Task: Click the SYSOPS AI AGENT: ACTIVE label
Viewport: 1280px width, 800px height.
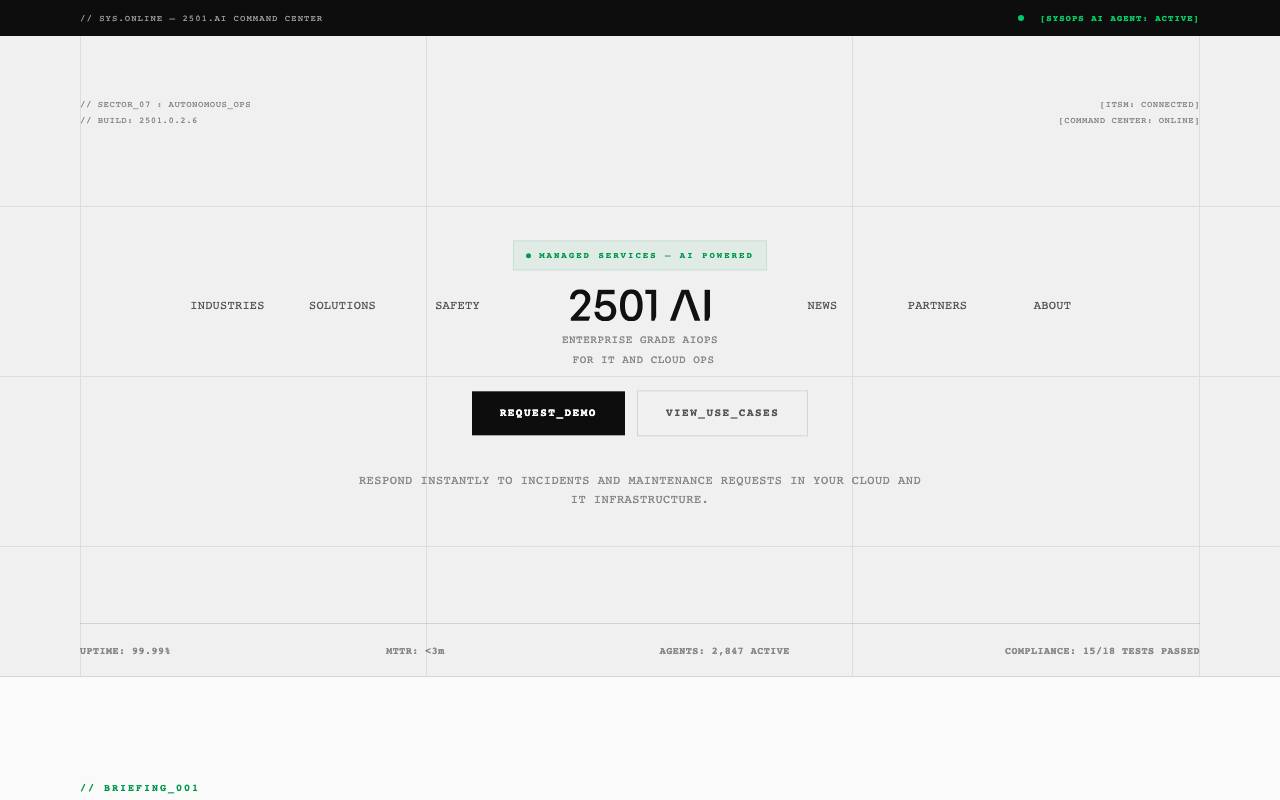Action: click(x=1119, y=18)
